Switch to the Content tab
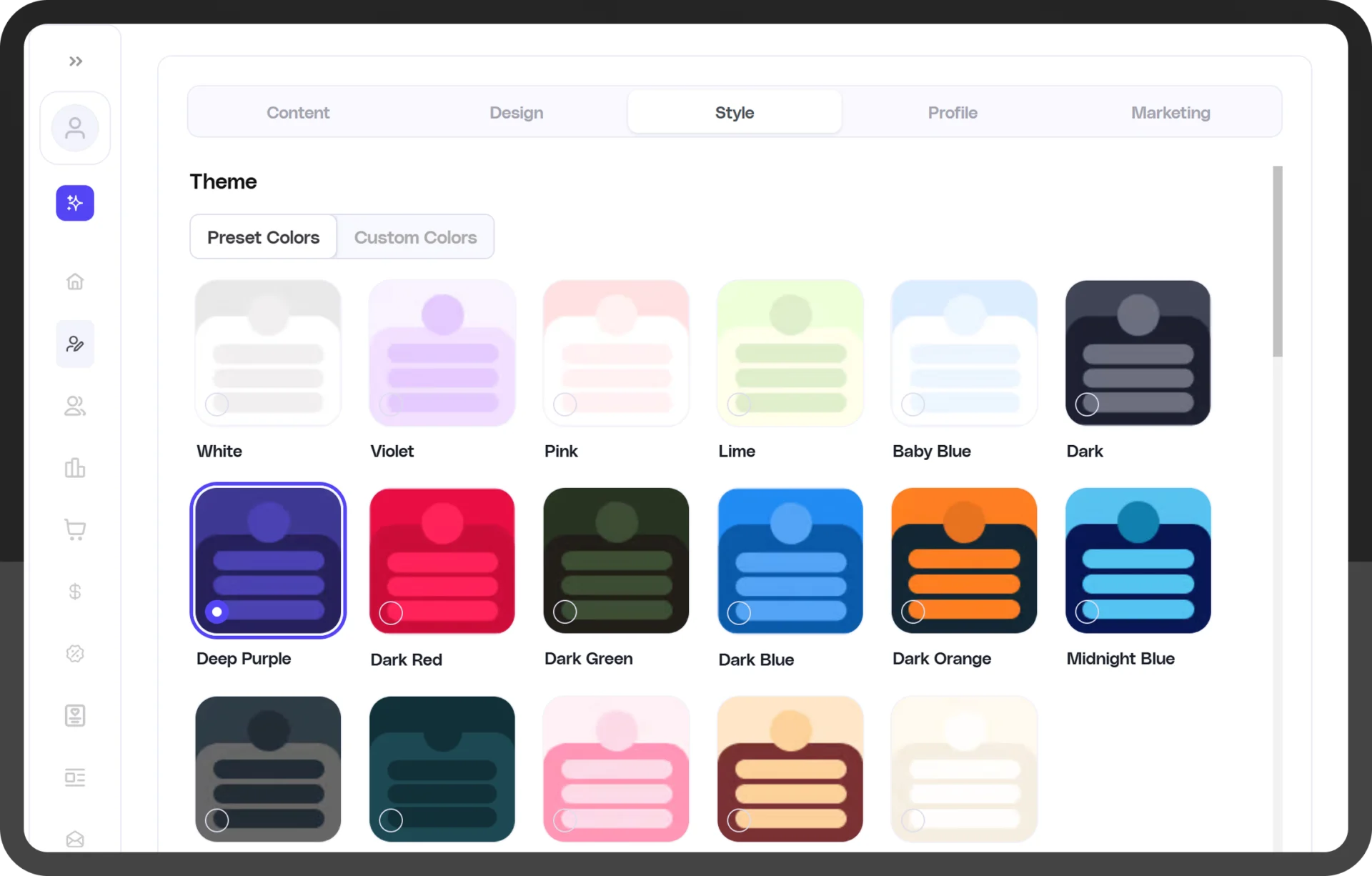The height and width of the screenshot is (876, 1372). (298, 113)
